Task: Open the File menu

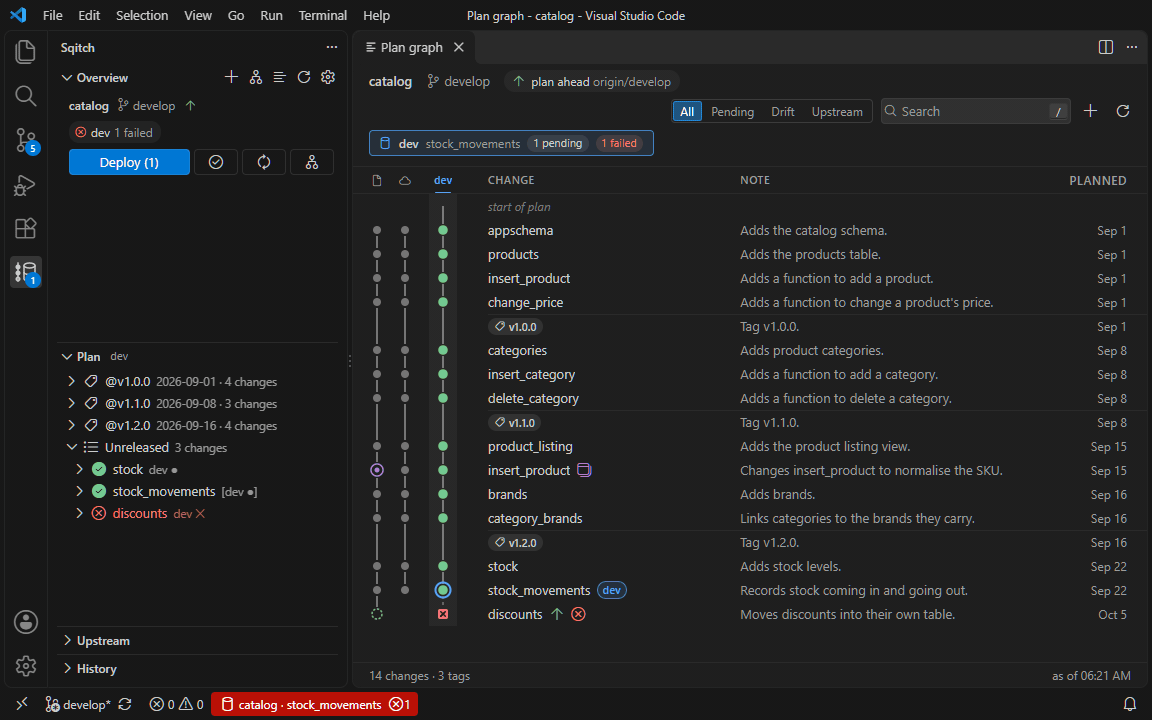Action: (x=53, y=15)
